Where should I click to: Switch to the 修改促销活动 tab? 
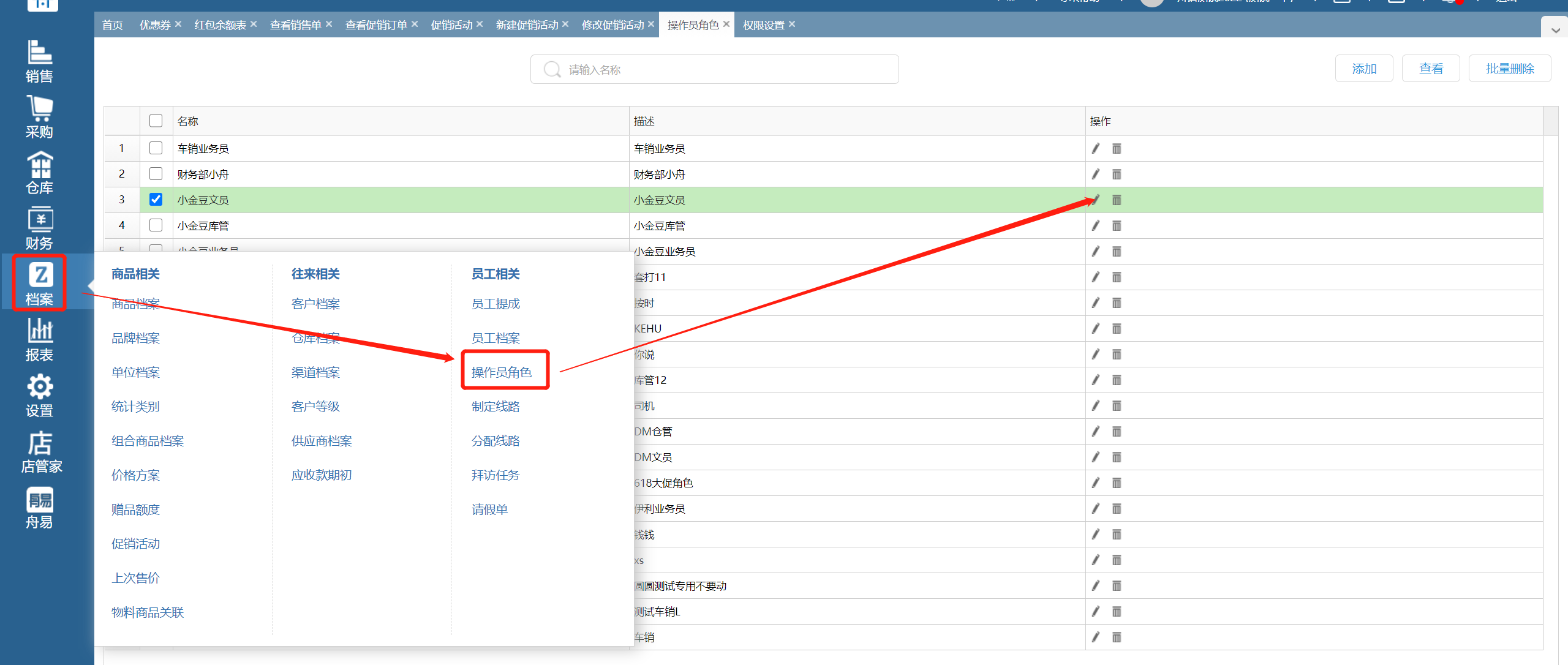tap(612, 25)
